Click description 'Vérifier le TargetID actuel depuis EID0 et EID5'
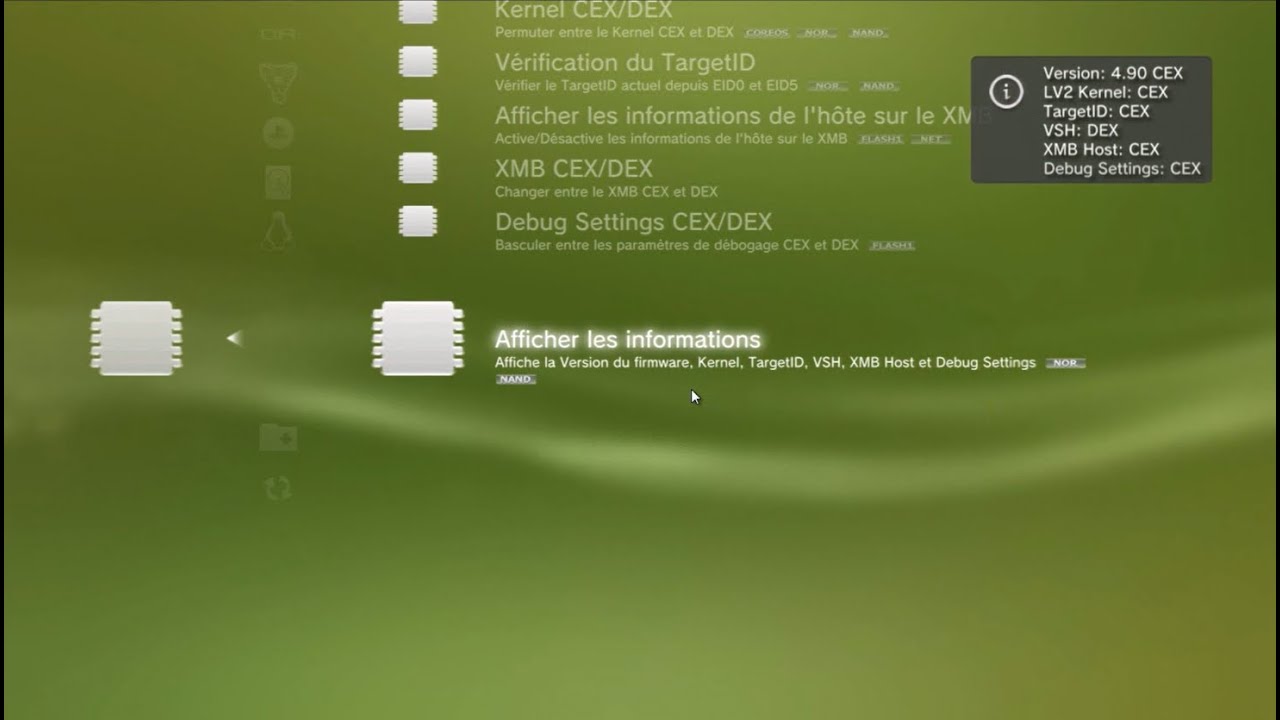The height and width of the screenshot is (720, 1280). point(646,85)
